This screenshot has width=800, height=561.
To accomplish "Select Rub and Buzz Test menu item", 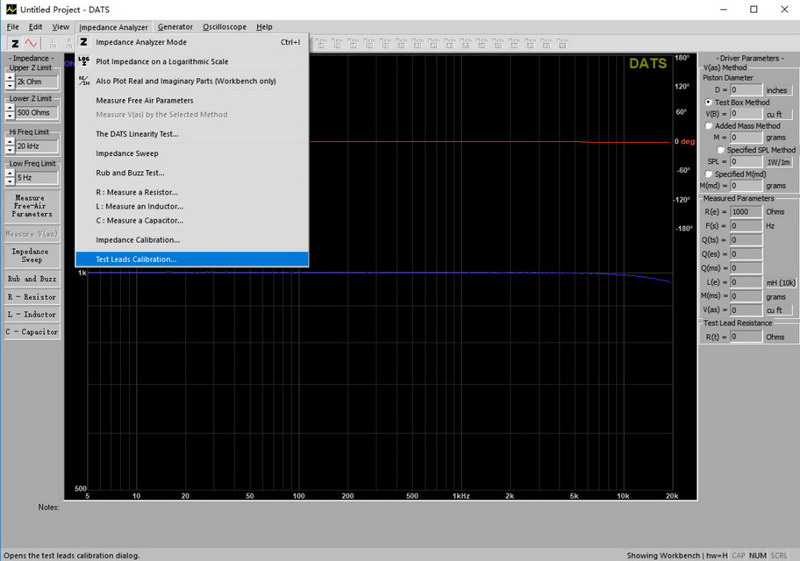I will pos(130,173).
